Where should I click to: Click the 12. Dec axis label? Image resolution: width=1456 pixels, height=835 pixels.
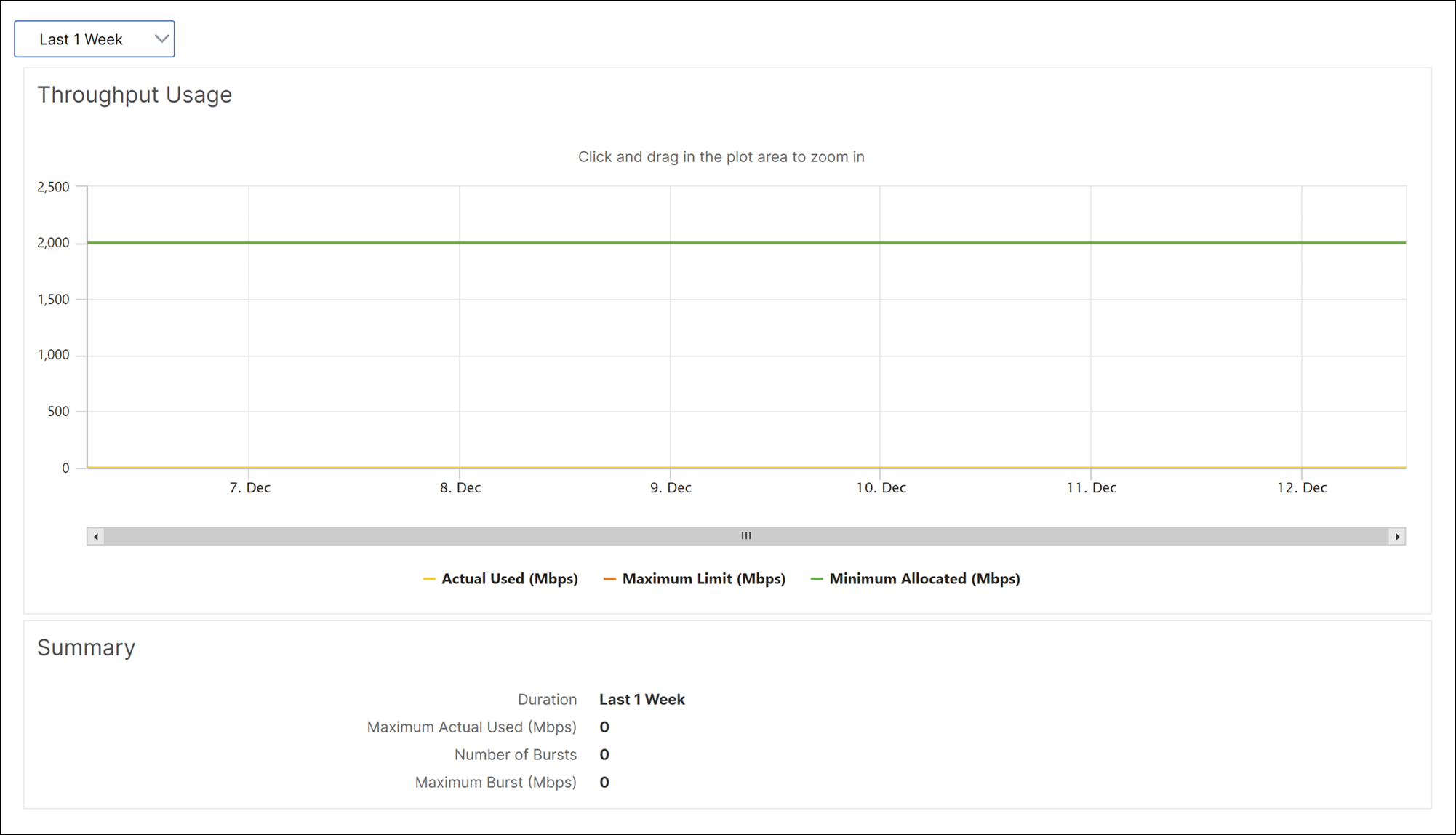coord(1302,488)
